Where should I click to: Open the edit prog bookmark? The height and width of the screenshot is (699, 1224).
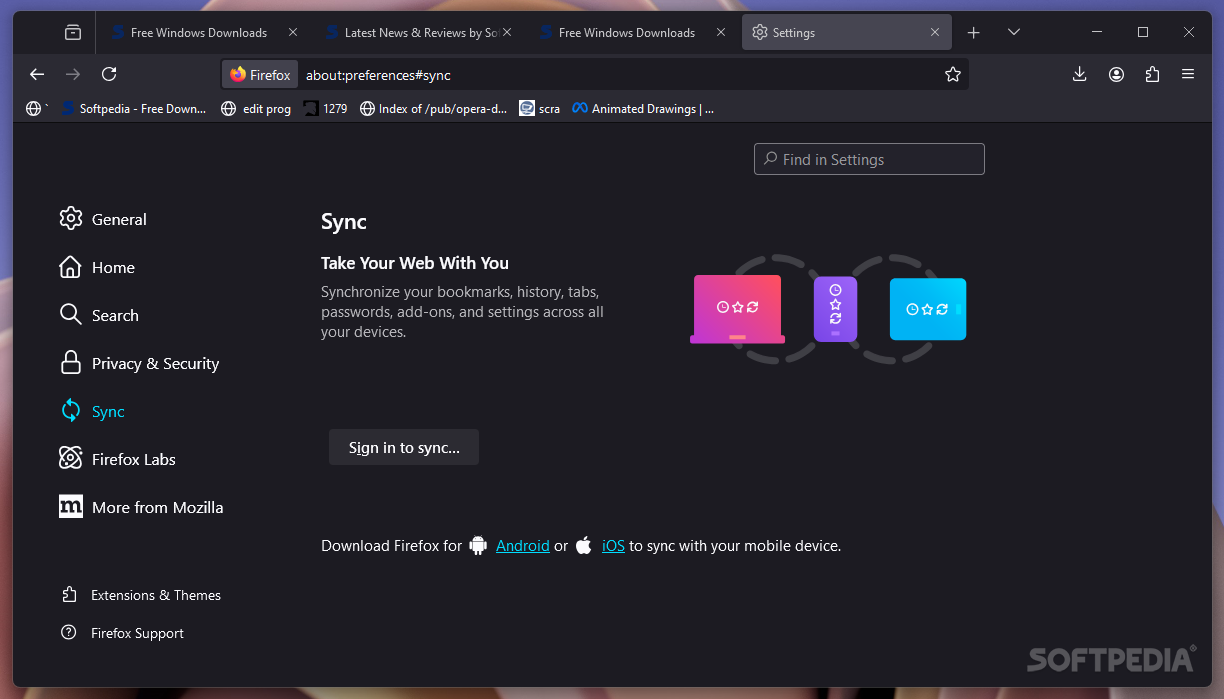tap(256, 109)
